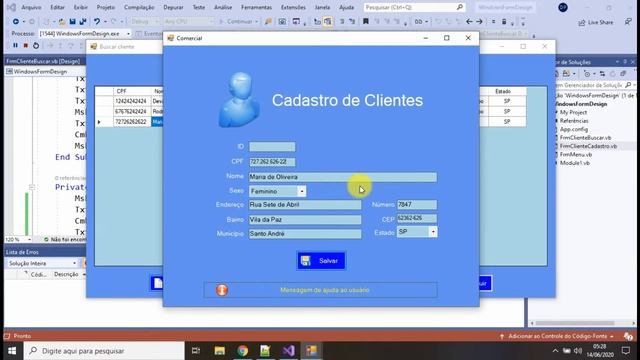Image resolution: width=640 pixels, height=360 pixels.
Task: Click the Salvar button on the Cadastro form
Action: [321, 260]
